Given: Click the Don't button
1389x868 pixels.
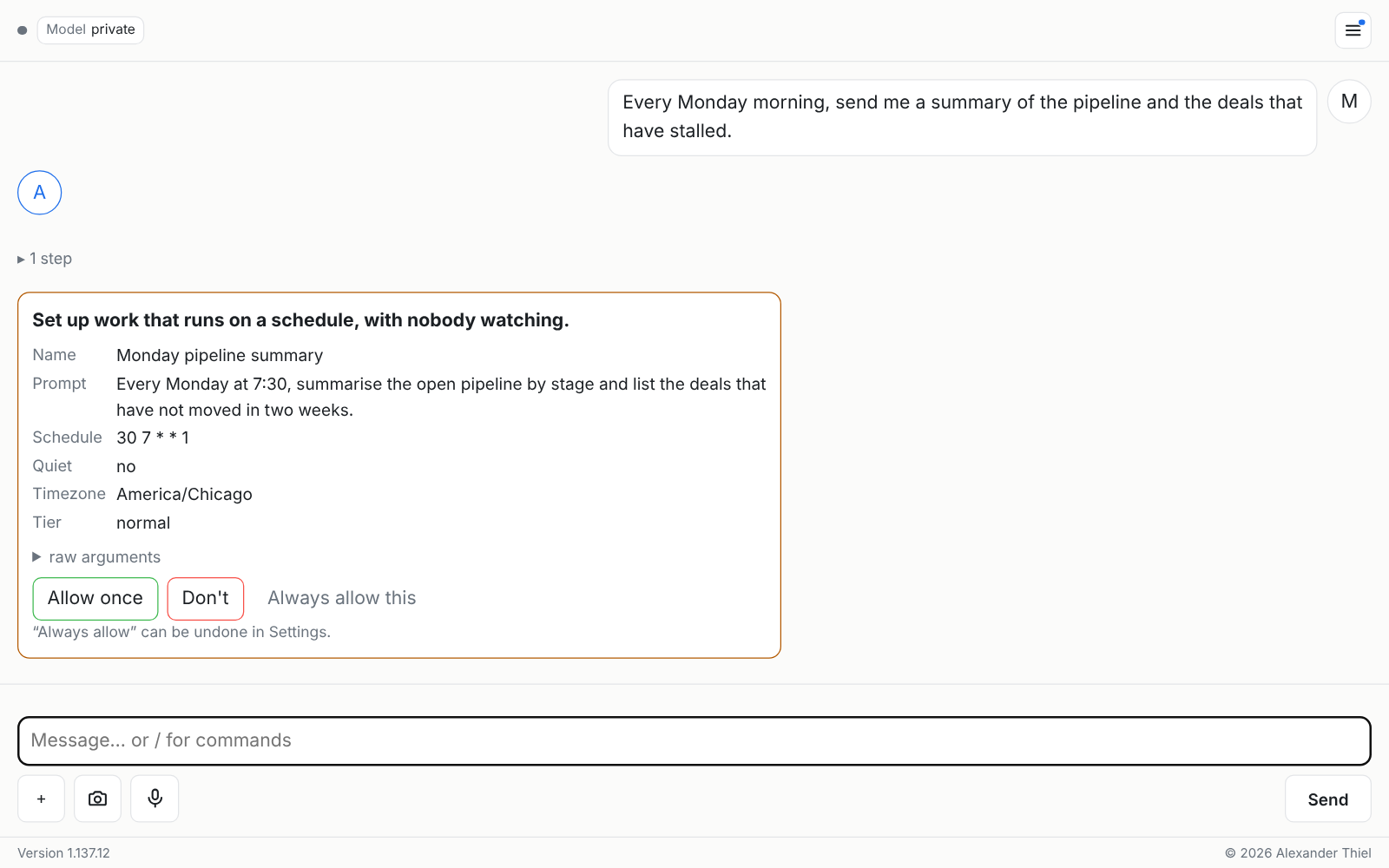Looking at the screenshot, I should pyautogui.click(x=206, y=598).
